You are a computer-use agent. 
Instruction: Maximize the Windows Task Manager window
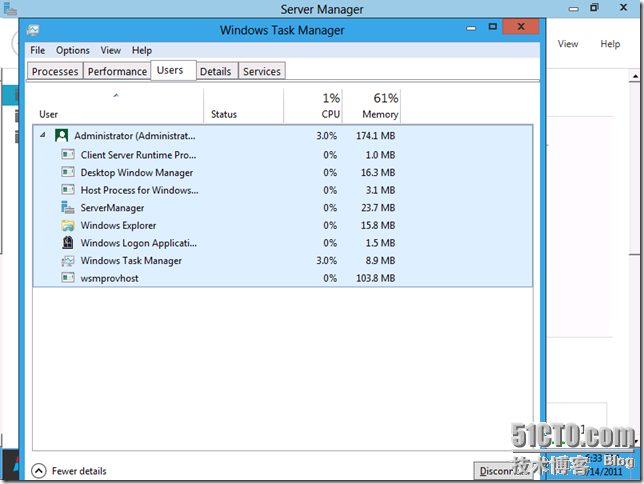(492, 27)
